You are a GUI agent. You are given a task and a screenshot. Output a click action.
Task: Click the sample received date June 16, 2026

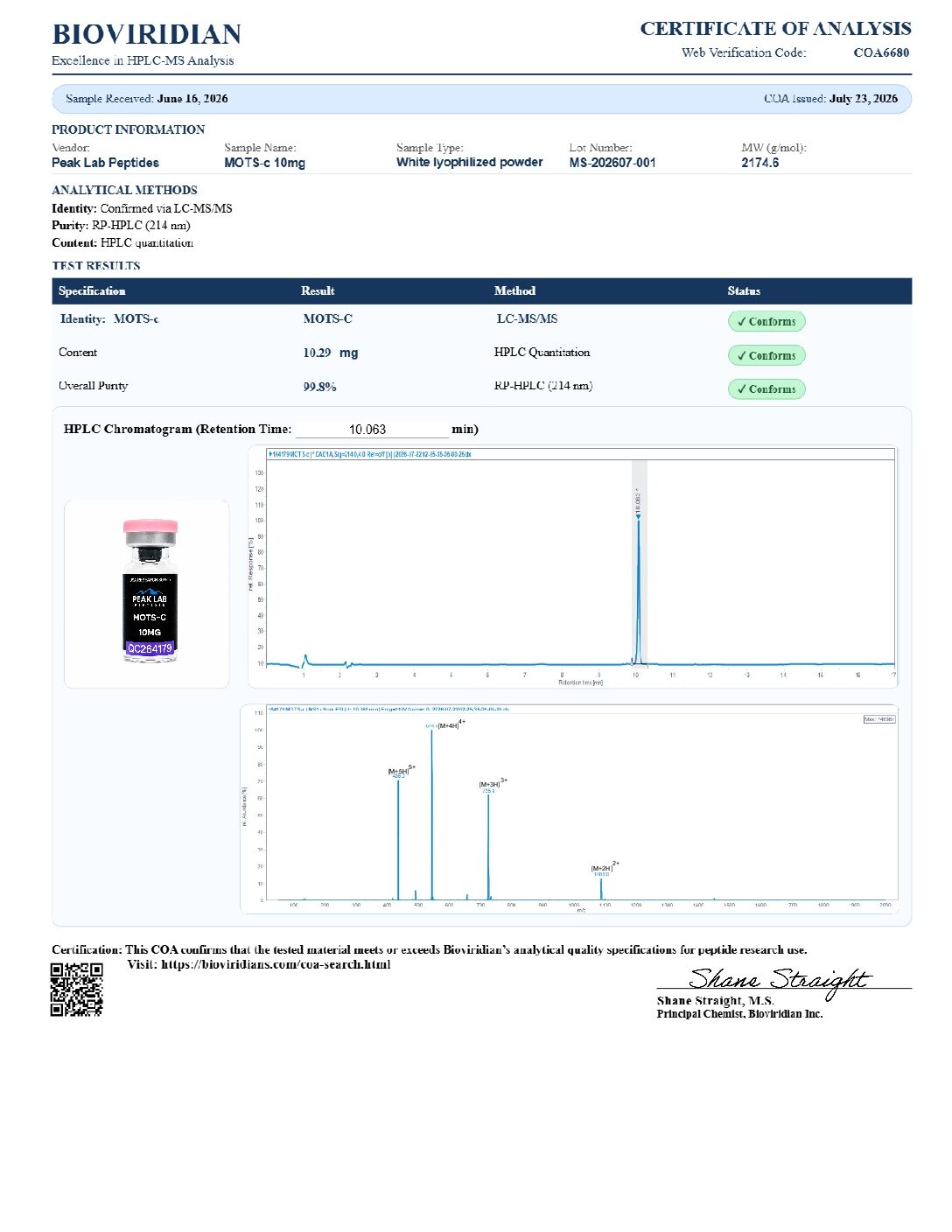[192, 99]
